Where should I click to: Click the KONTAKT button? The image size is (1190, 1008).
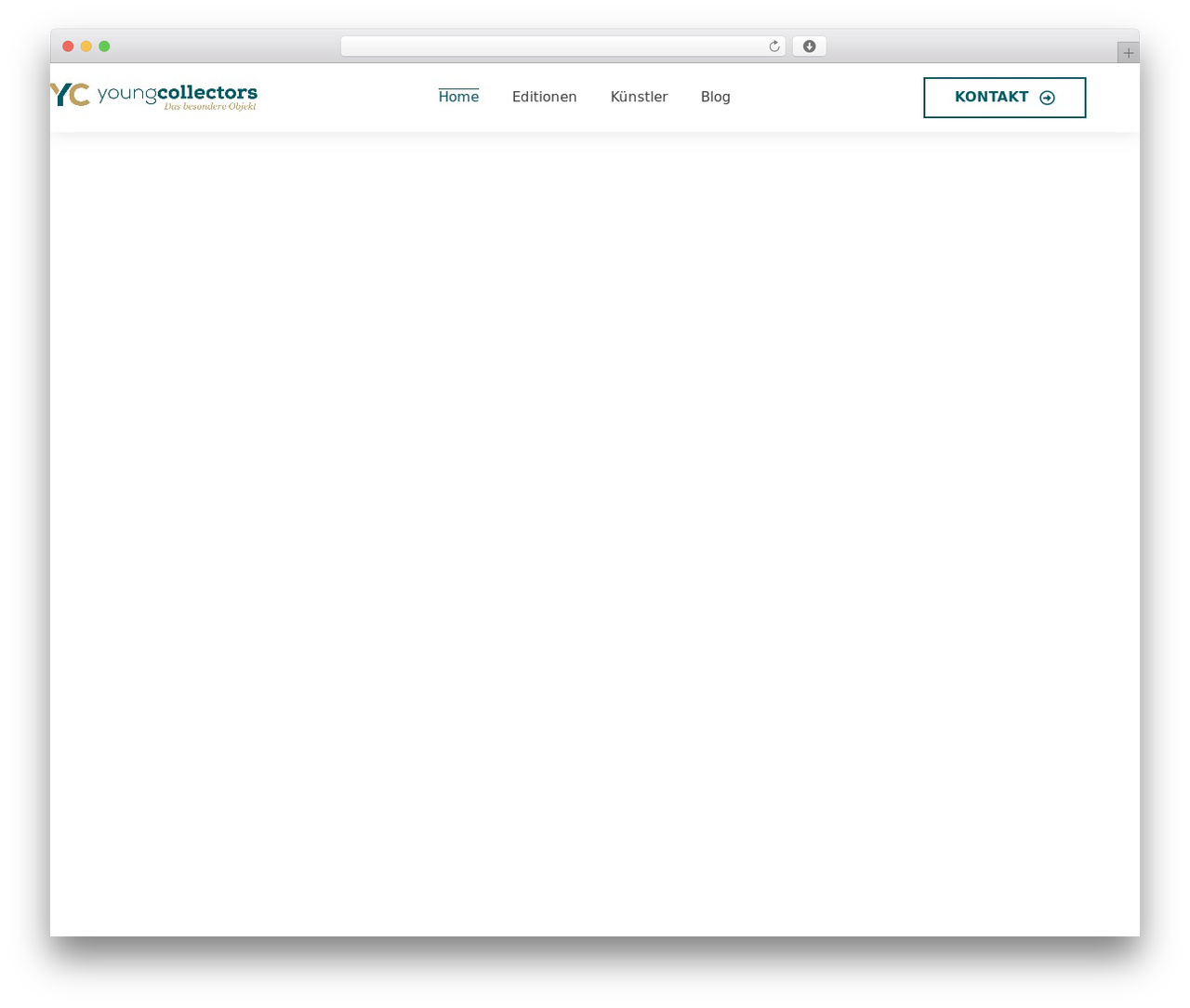(x=1005, y=98)
